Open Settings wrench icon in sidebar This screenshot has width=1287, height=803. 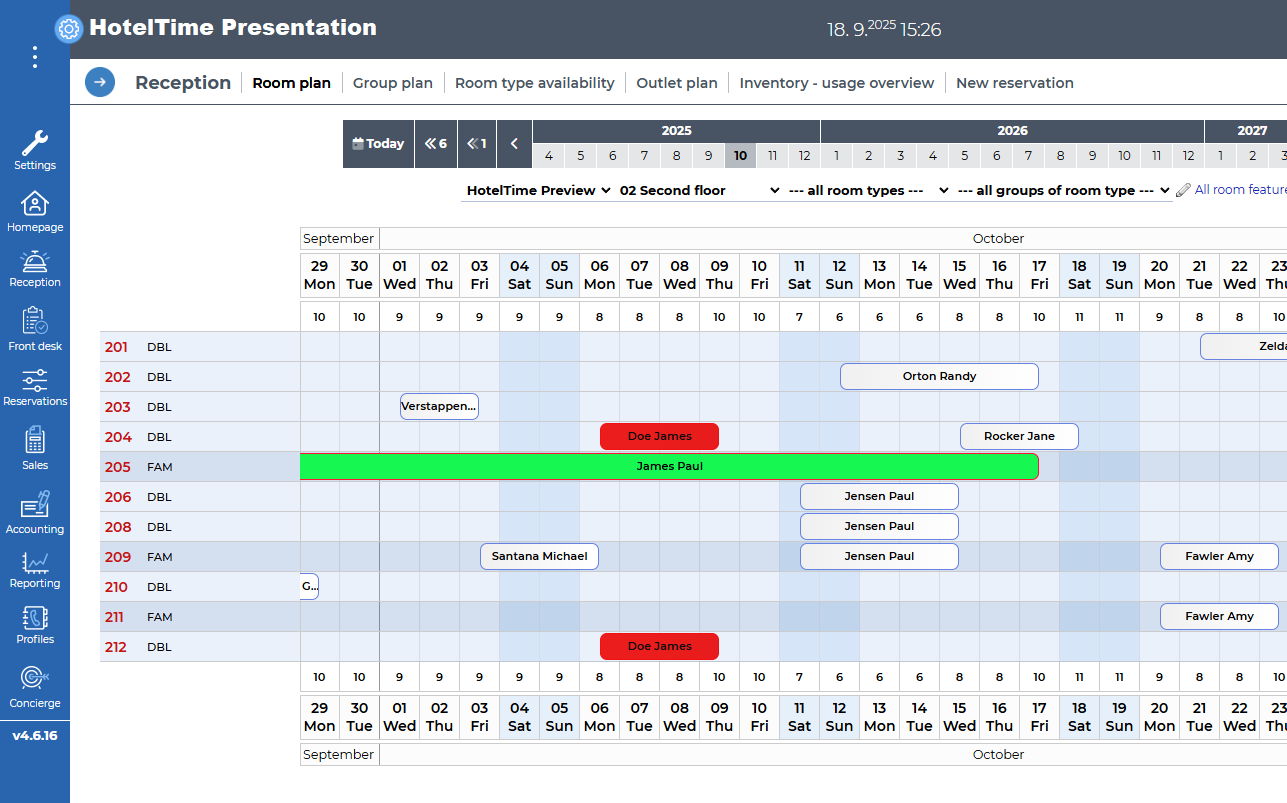35,143
